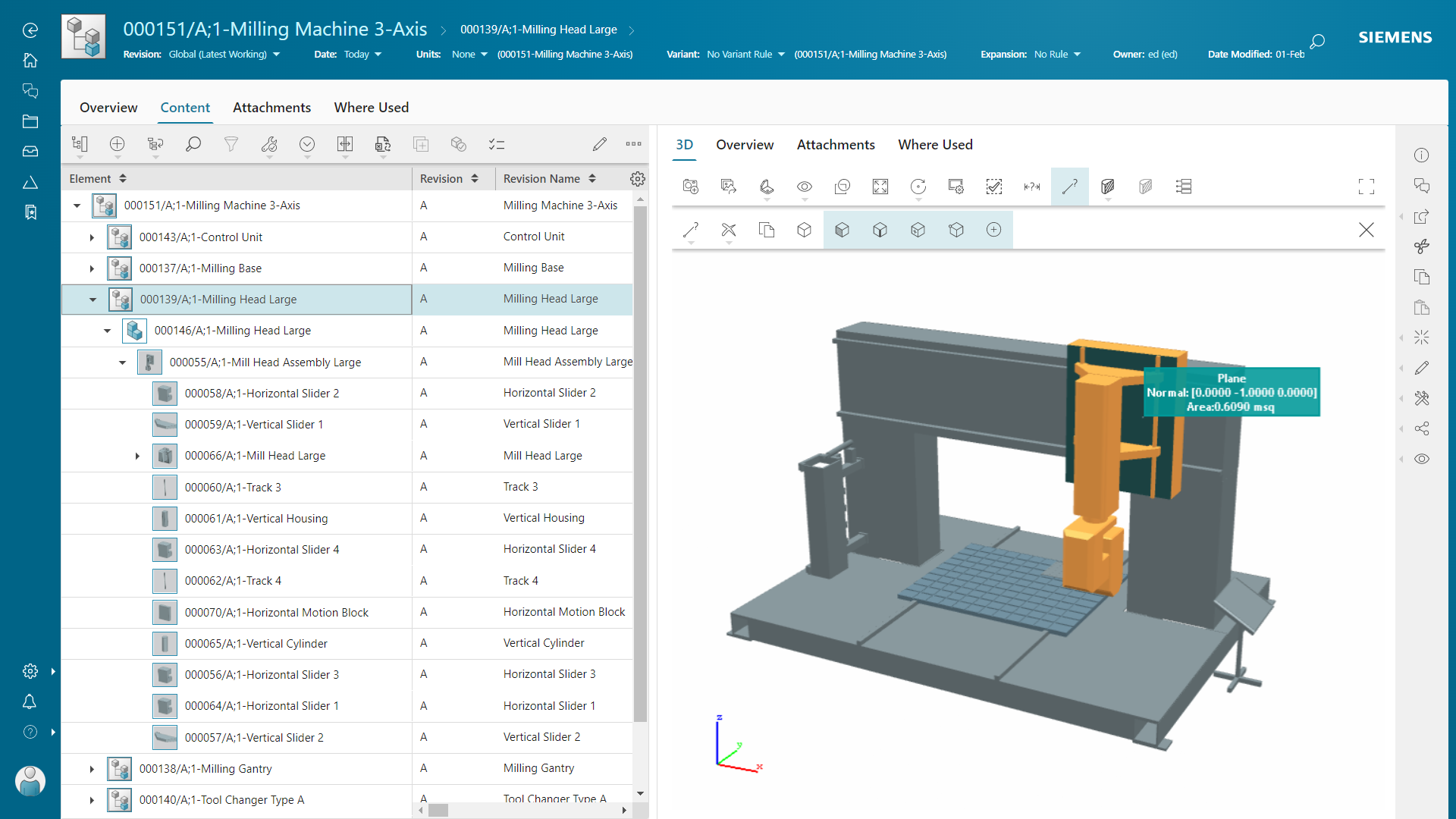
Task: Switch to the Attachments tab
Action: 271,107
